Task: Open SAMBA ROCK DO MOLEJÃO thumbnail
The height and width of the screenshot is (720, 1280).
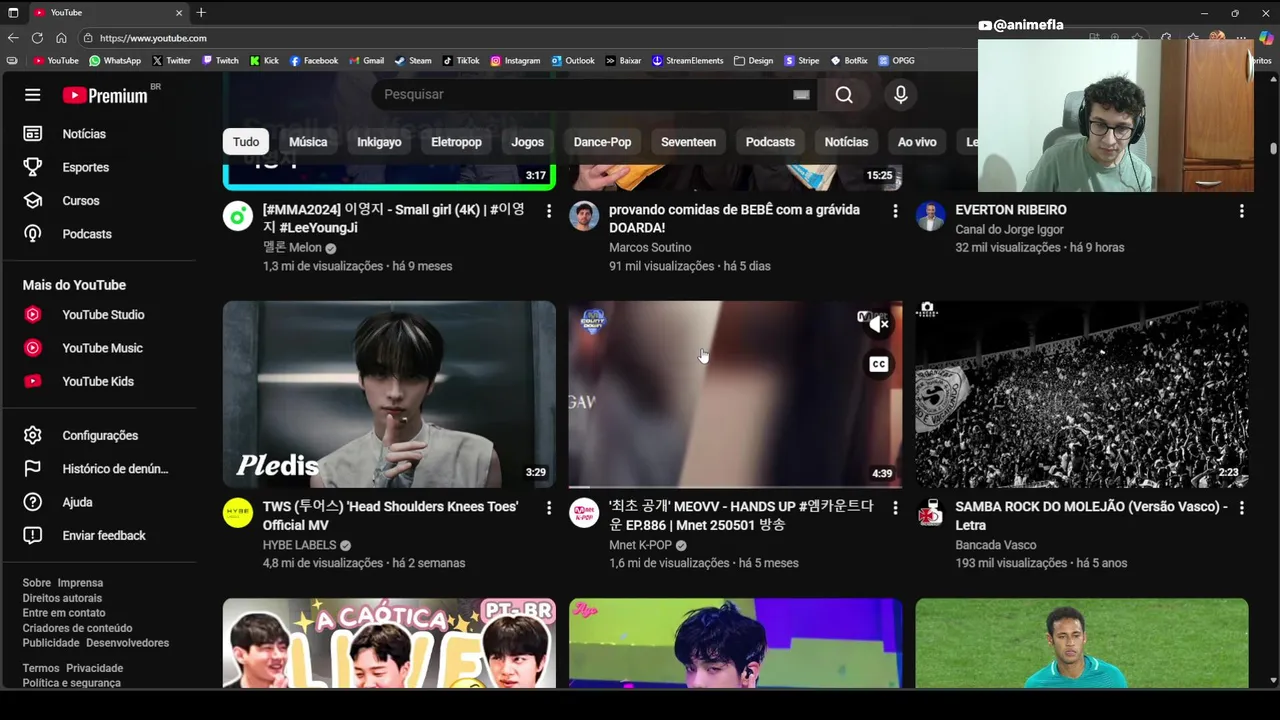Action: pyautogui.click(x=1081, y=394)
